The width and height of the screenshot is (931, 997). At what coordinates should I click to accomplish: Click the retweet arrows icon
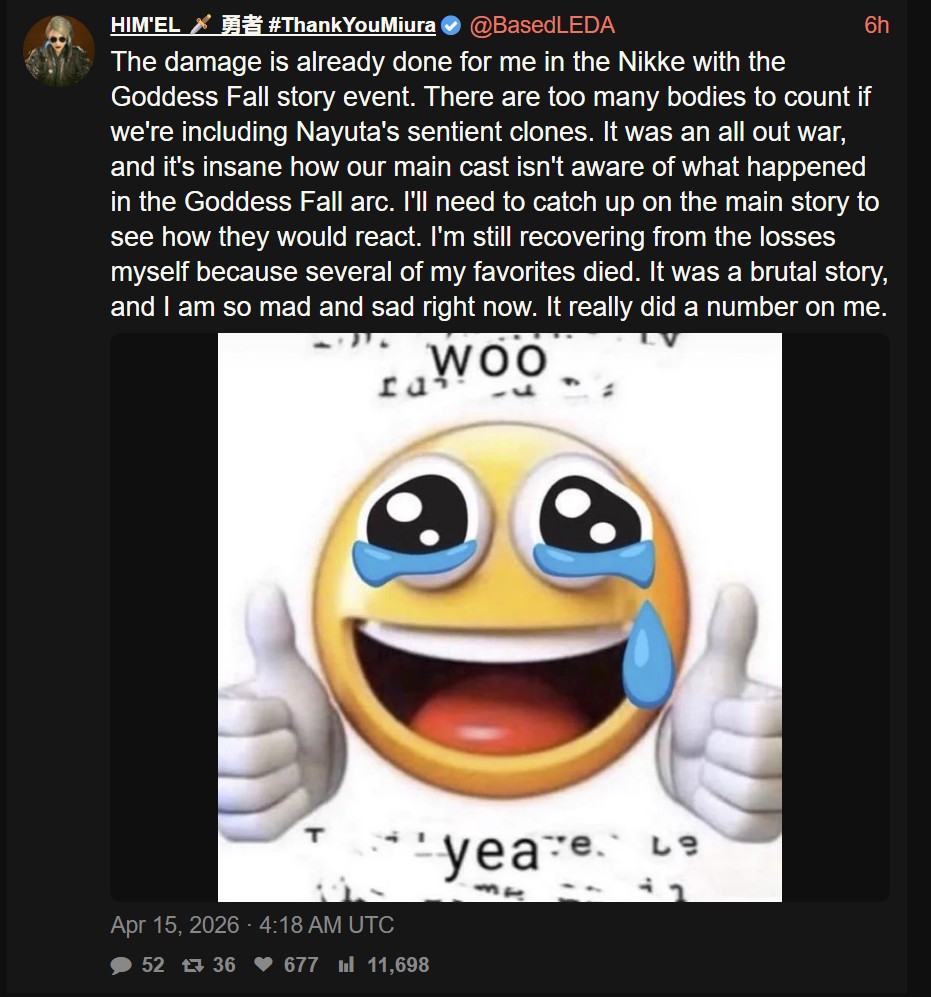pos(193,965)
